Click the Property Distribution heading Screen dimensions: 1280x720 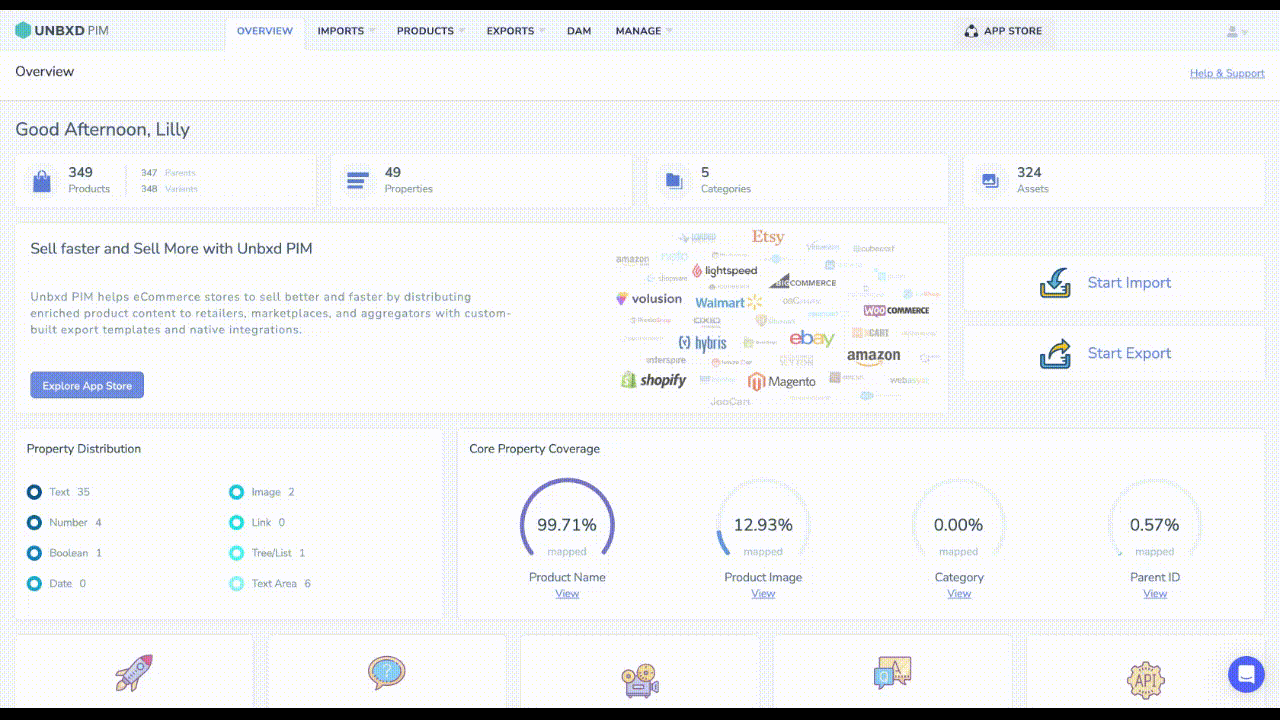pyautogui.click(x=84, y=449)
